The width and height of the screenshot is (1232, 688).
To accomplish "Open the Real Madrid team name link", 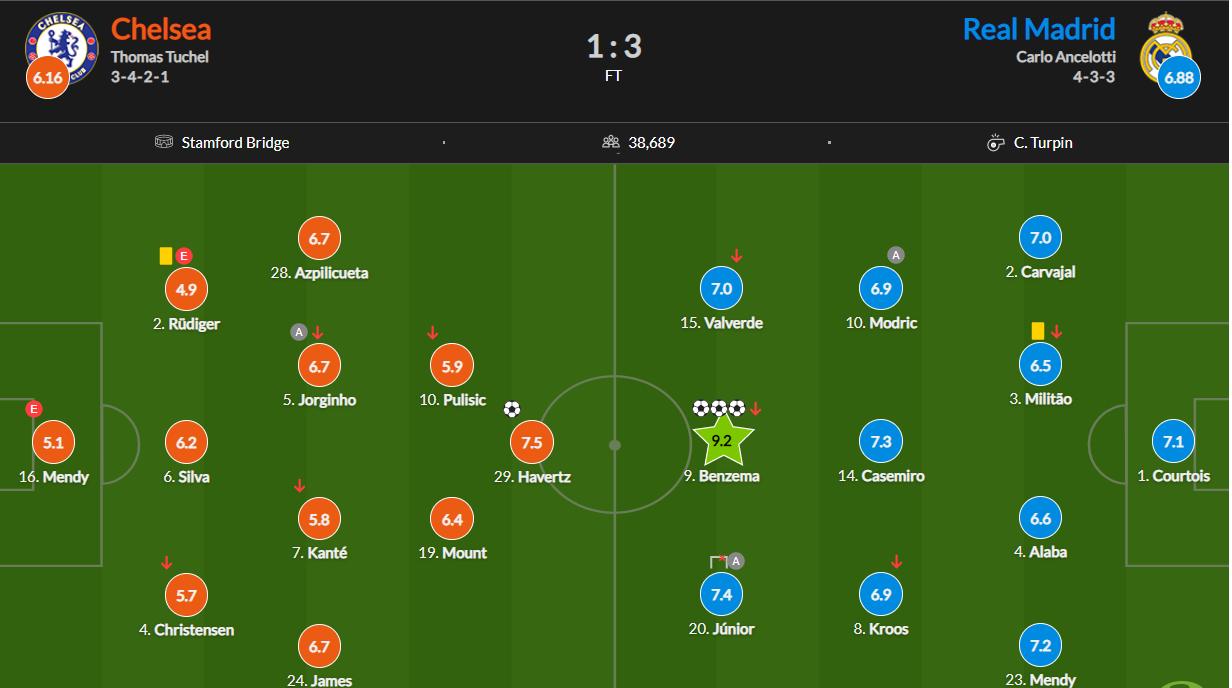I will 1038,28.
